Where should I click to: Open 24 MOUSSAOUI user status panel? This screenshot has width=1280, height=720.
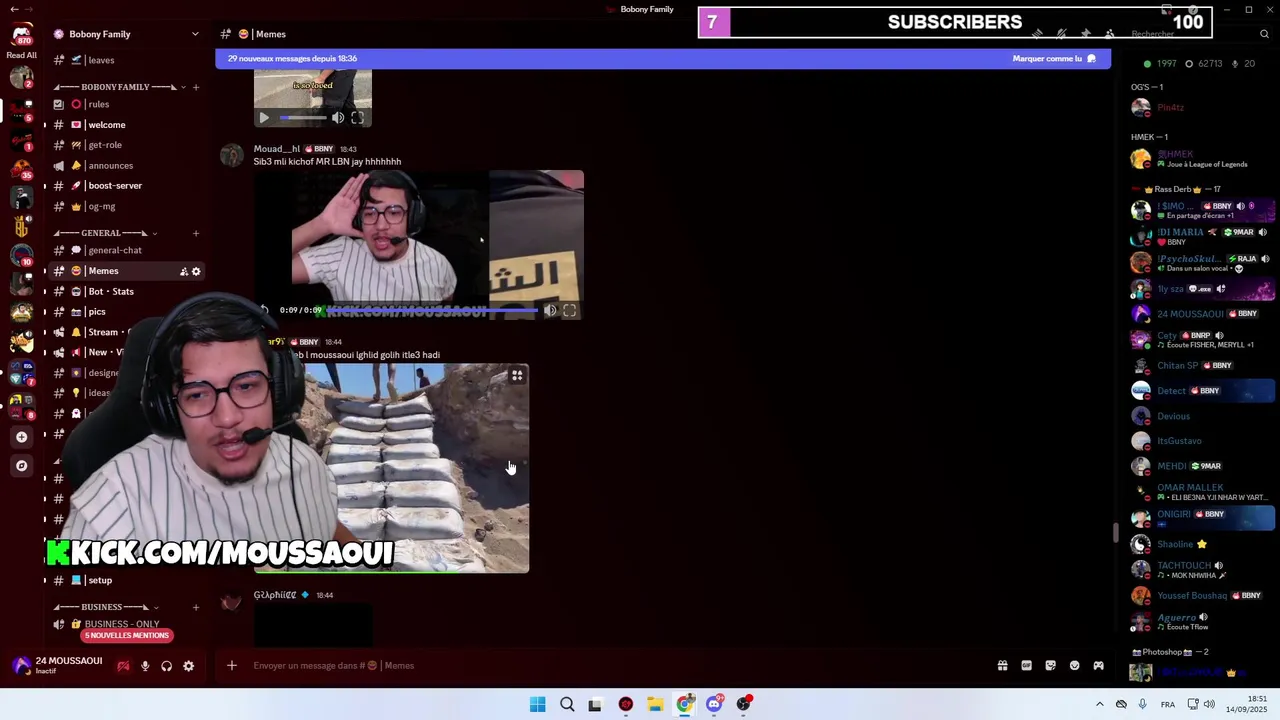57,666
